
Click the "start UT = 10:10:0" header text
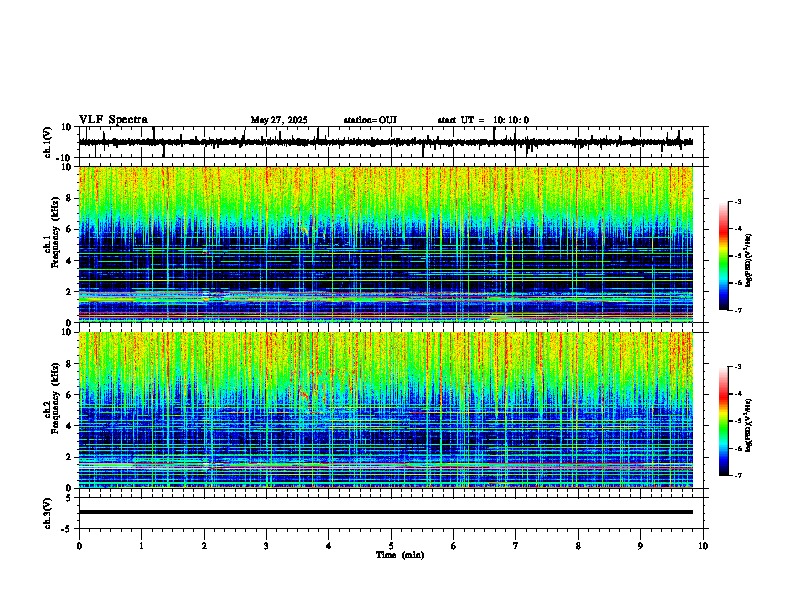pos(483,120)
